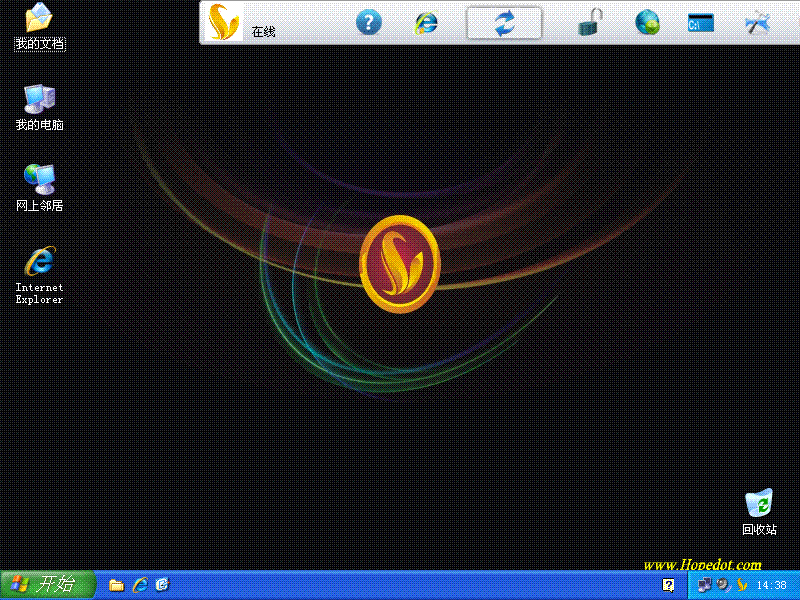
Task: Open network connection icon in system tray
Action: pos(705,585)
